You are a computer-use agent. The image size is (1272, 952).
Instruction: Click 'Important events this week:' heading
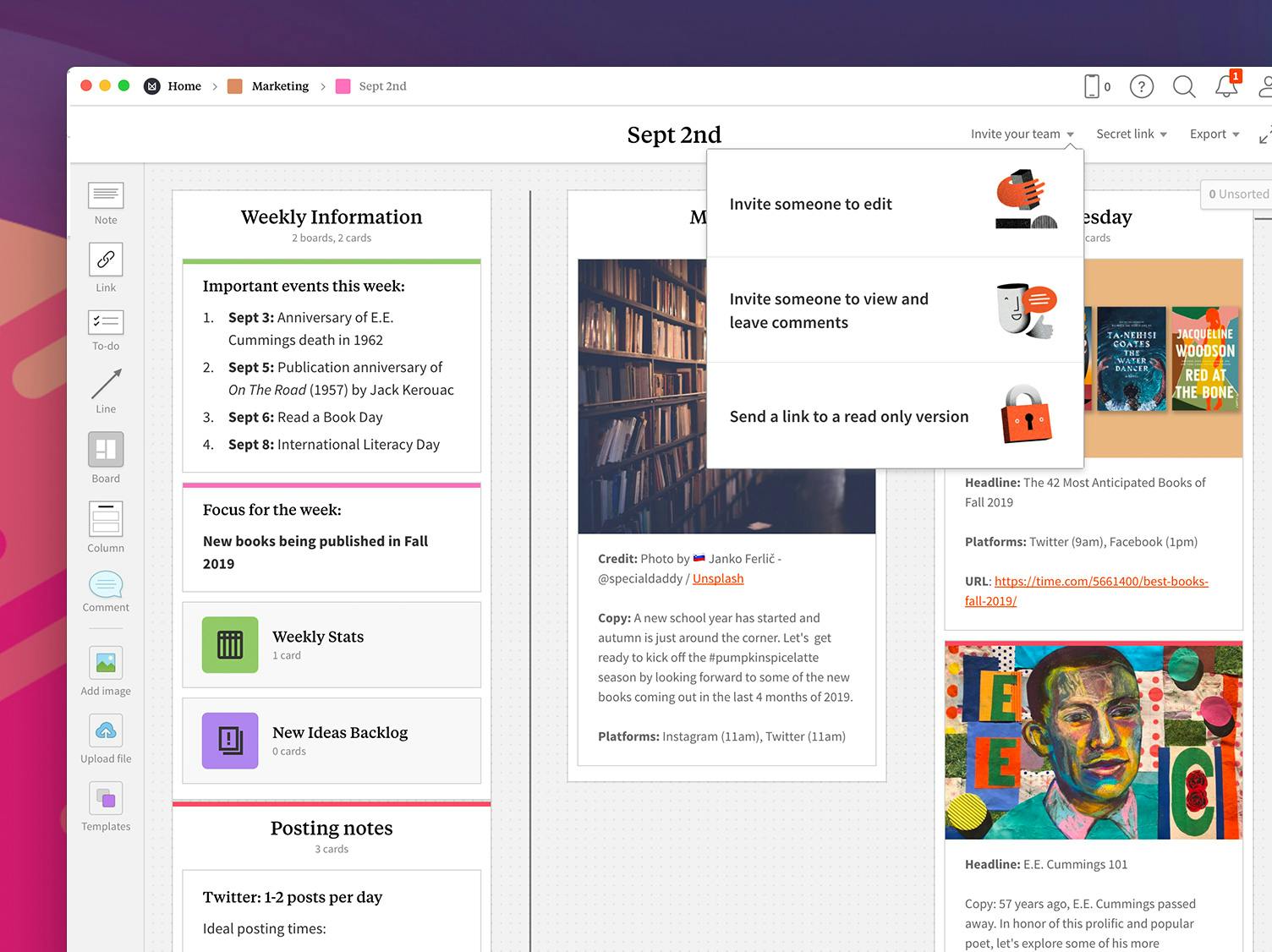[x=304, y=286]
